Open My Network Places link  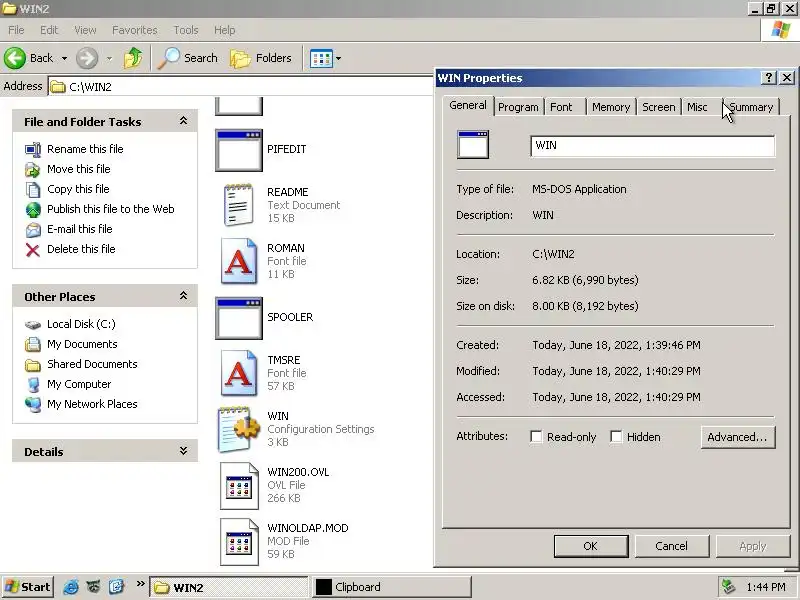[x=92, y=404]
